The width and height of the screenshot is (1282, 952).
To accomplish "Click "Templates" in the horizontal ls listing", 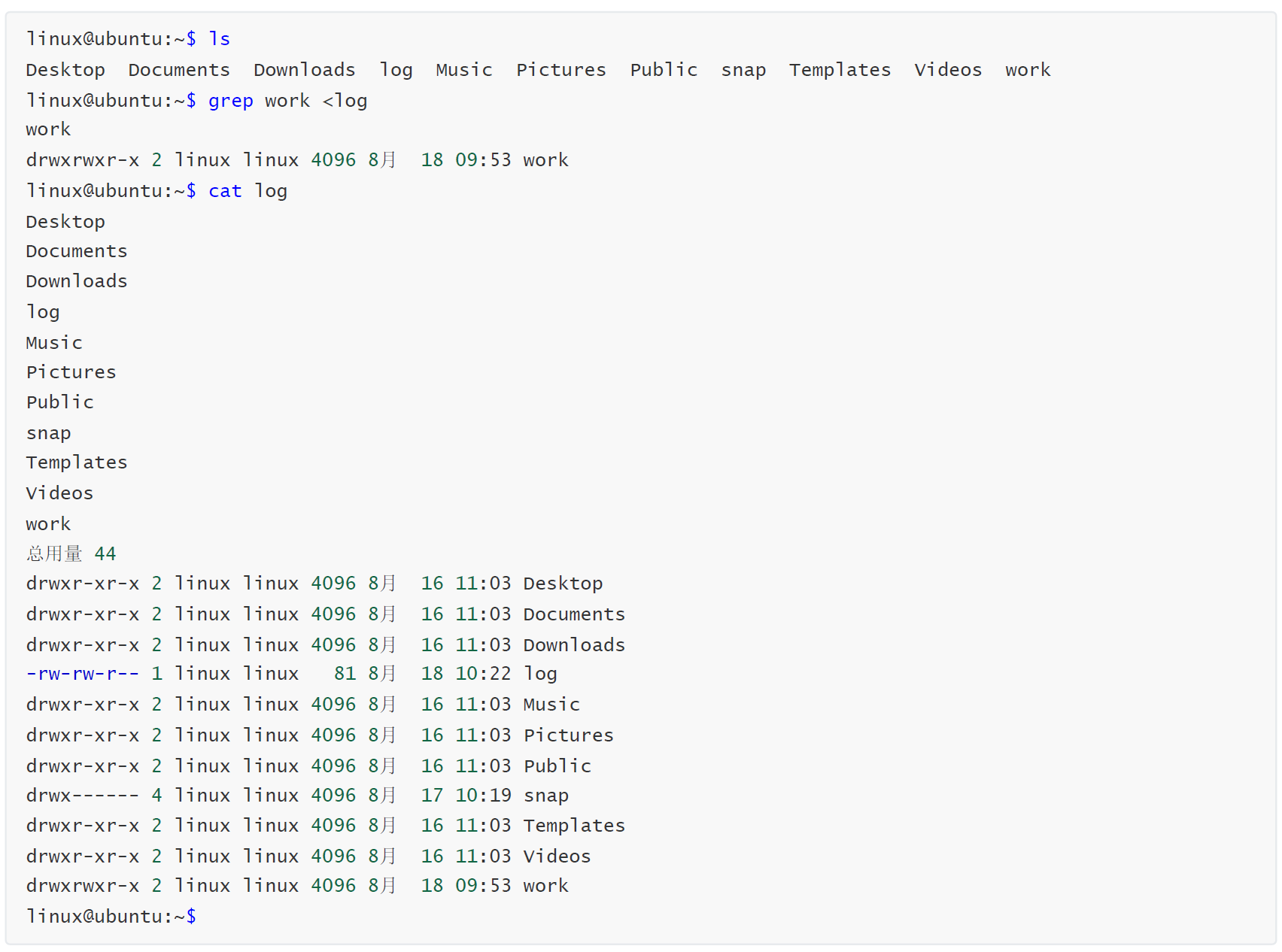I will (x=840, y=70).
